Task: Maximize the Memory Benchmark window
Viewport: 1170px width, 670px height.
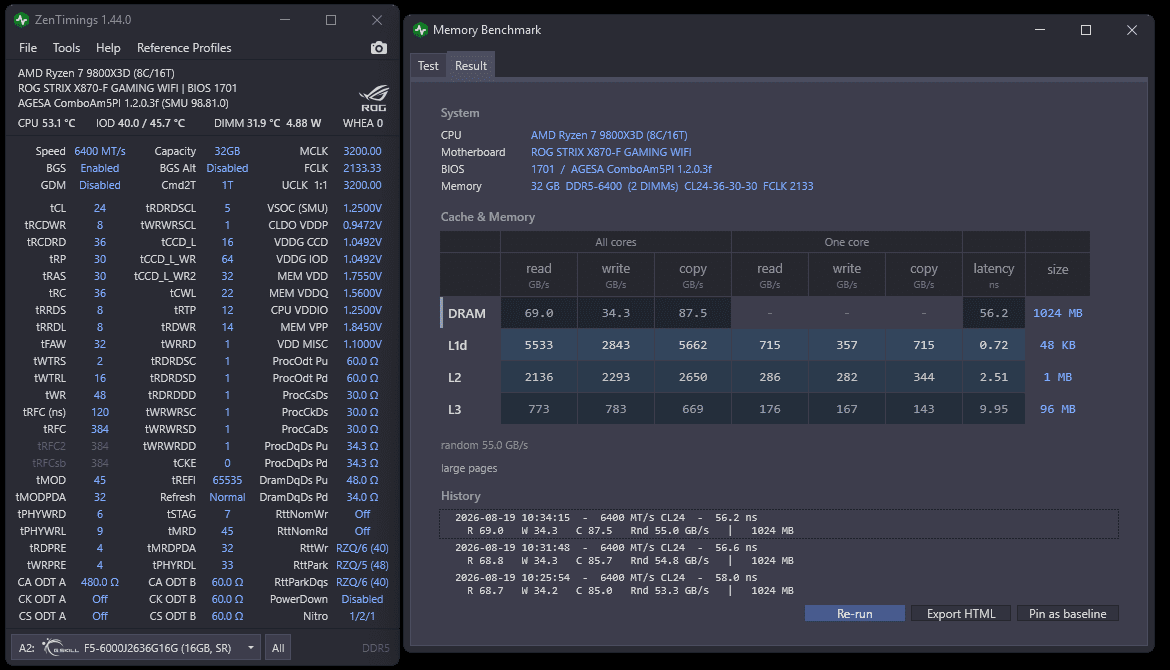Action: 1086,30
